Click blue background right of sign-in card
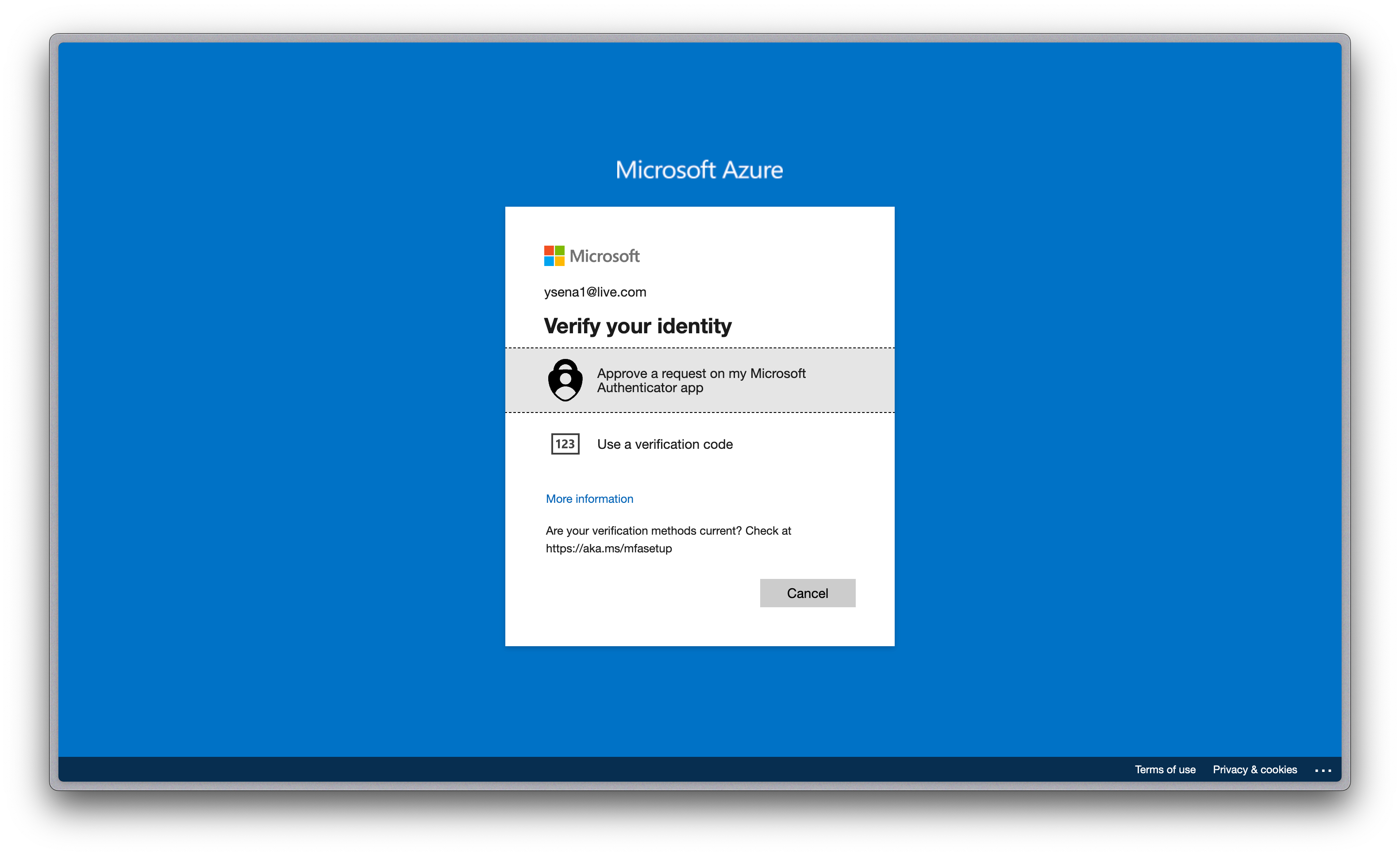 pos(1114,426)
